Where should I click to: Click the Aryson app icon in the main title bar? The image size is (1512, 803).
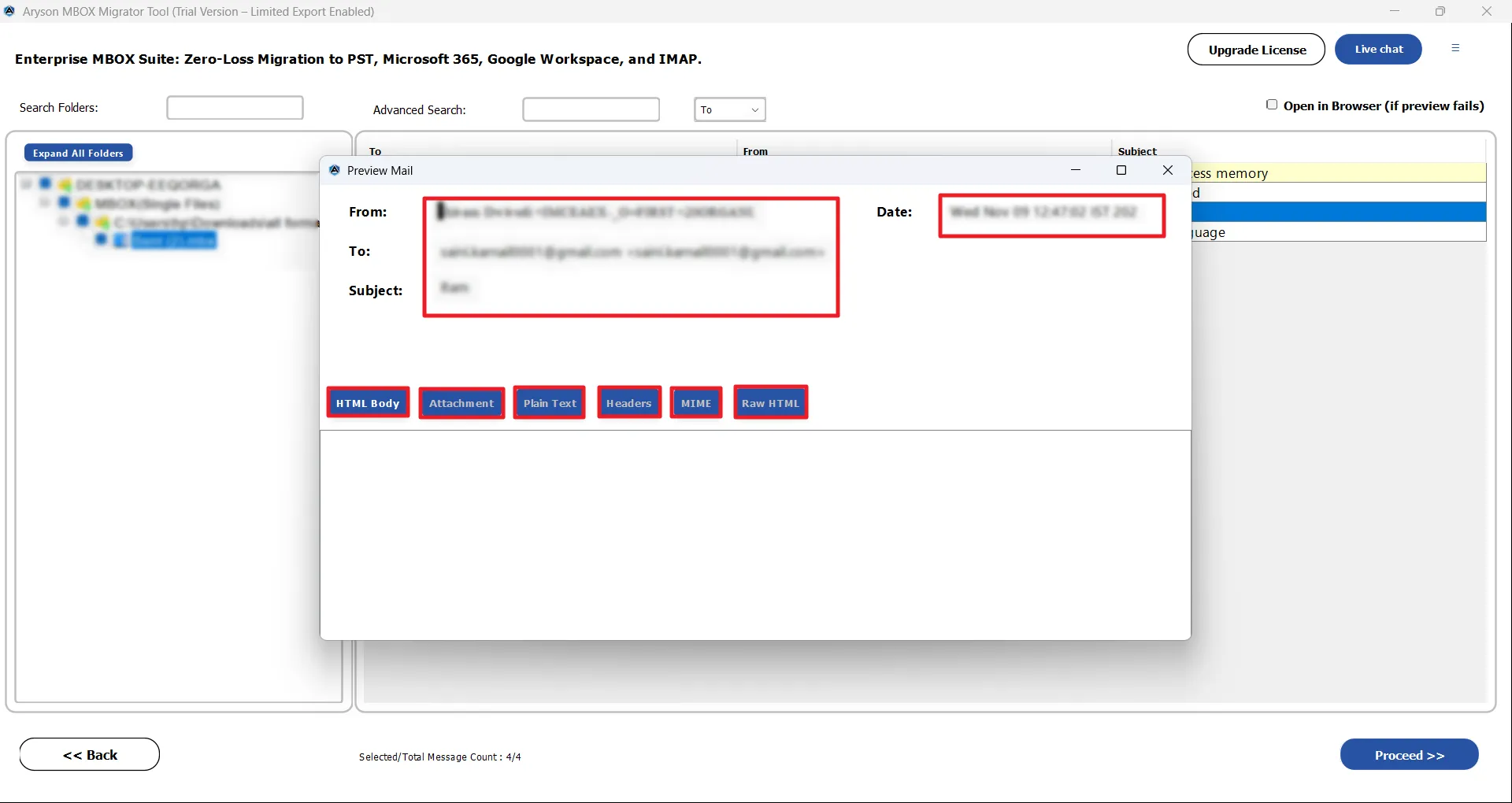click(9, 11)
